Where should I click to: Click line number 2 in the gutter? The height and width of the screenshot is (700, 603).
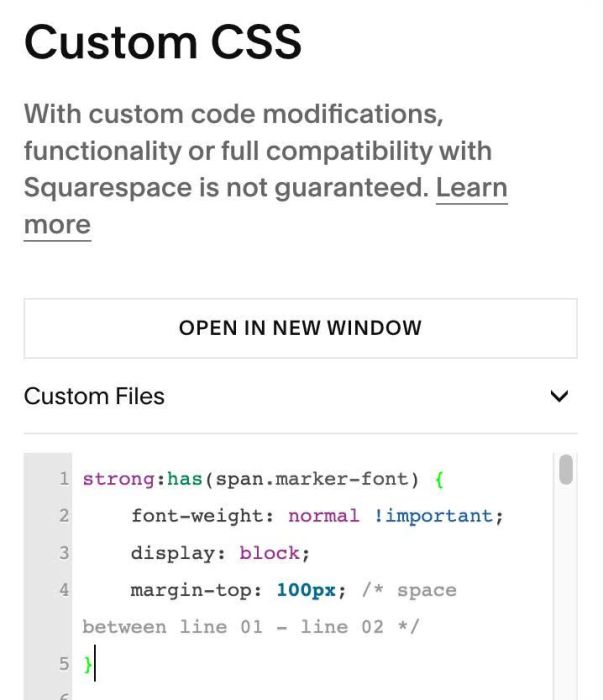click(x=64, y=516)
